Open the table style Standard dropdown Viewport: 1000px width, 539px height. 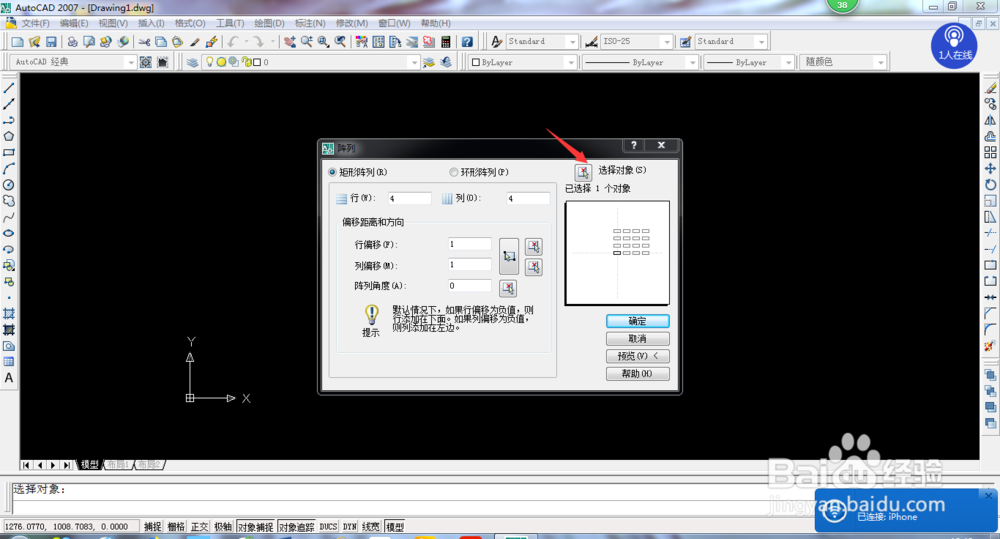tap(761, 41)
